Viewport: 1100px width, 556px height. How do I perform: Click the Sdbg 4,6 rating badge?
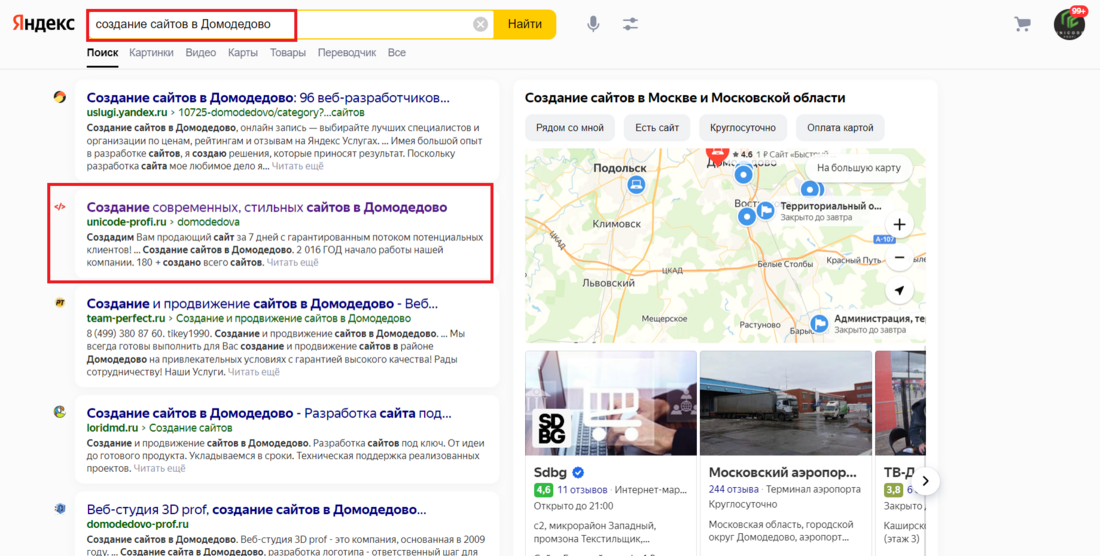543,489
